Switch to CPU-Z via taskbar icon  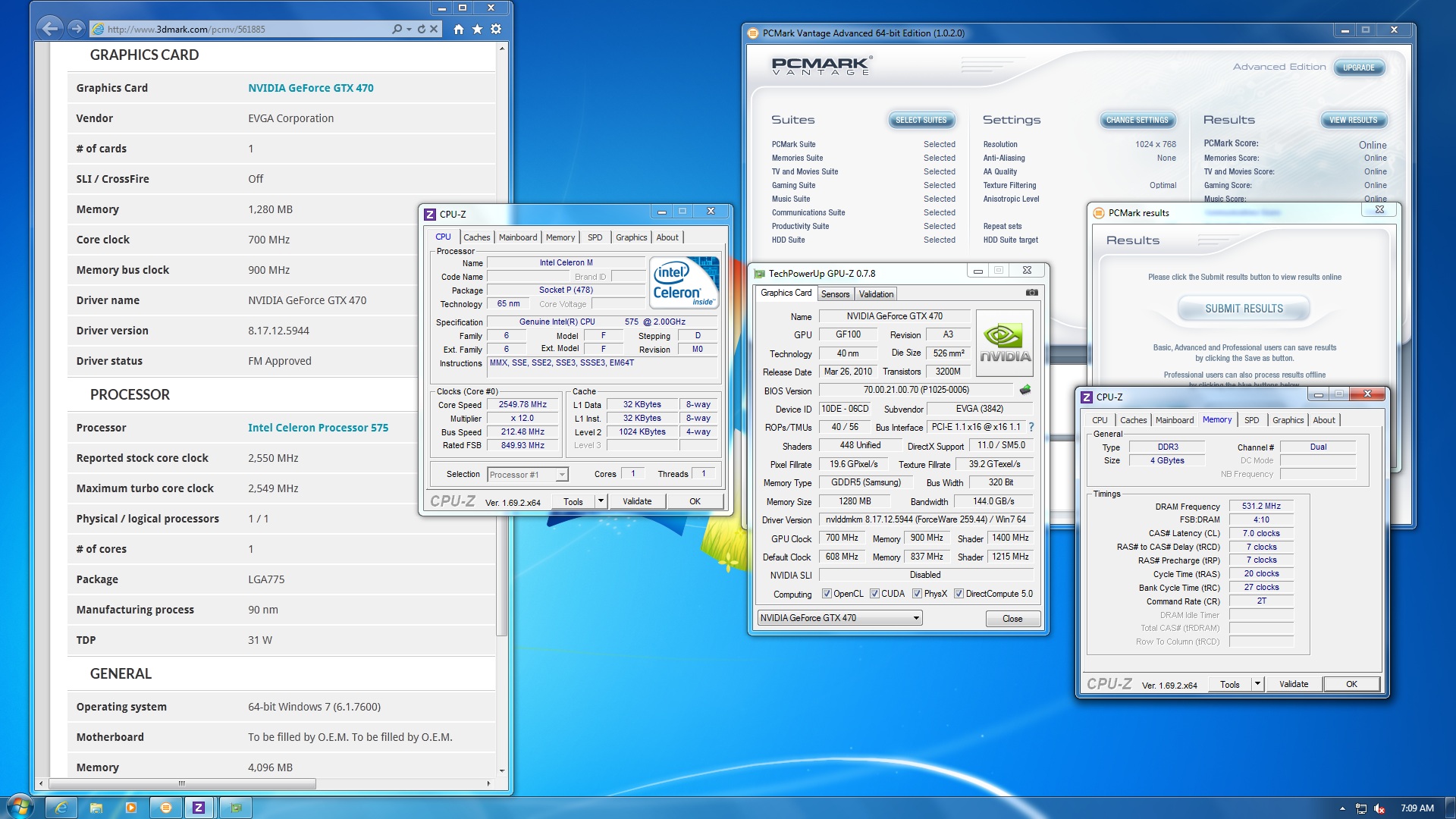point(199,808)
